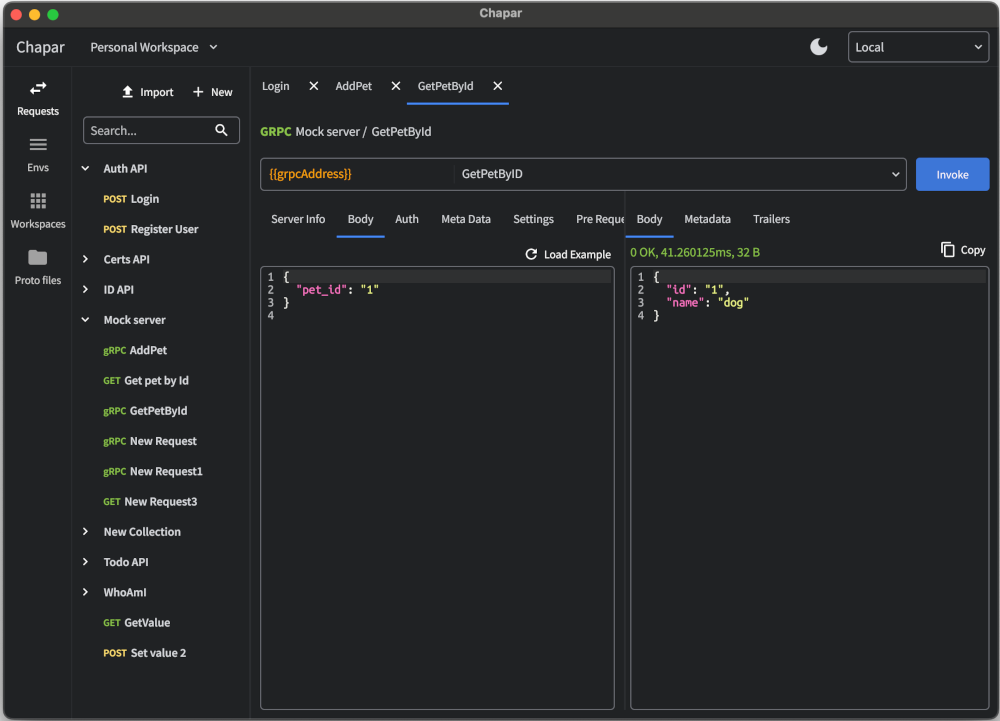
Task: Collapse the Auth API collection
Action: 85,168
